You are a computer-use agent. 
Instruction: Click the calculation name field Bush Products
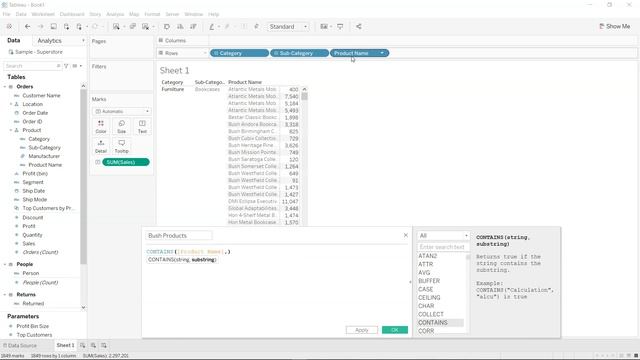click(x=179, y=236)
